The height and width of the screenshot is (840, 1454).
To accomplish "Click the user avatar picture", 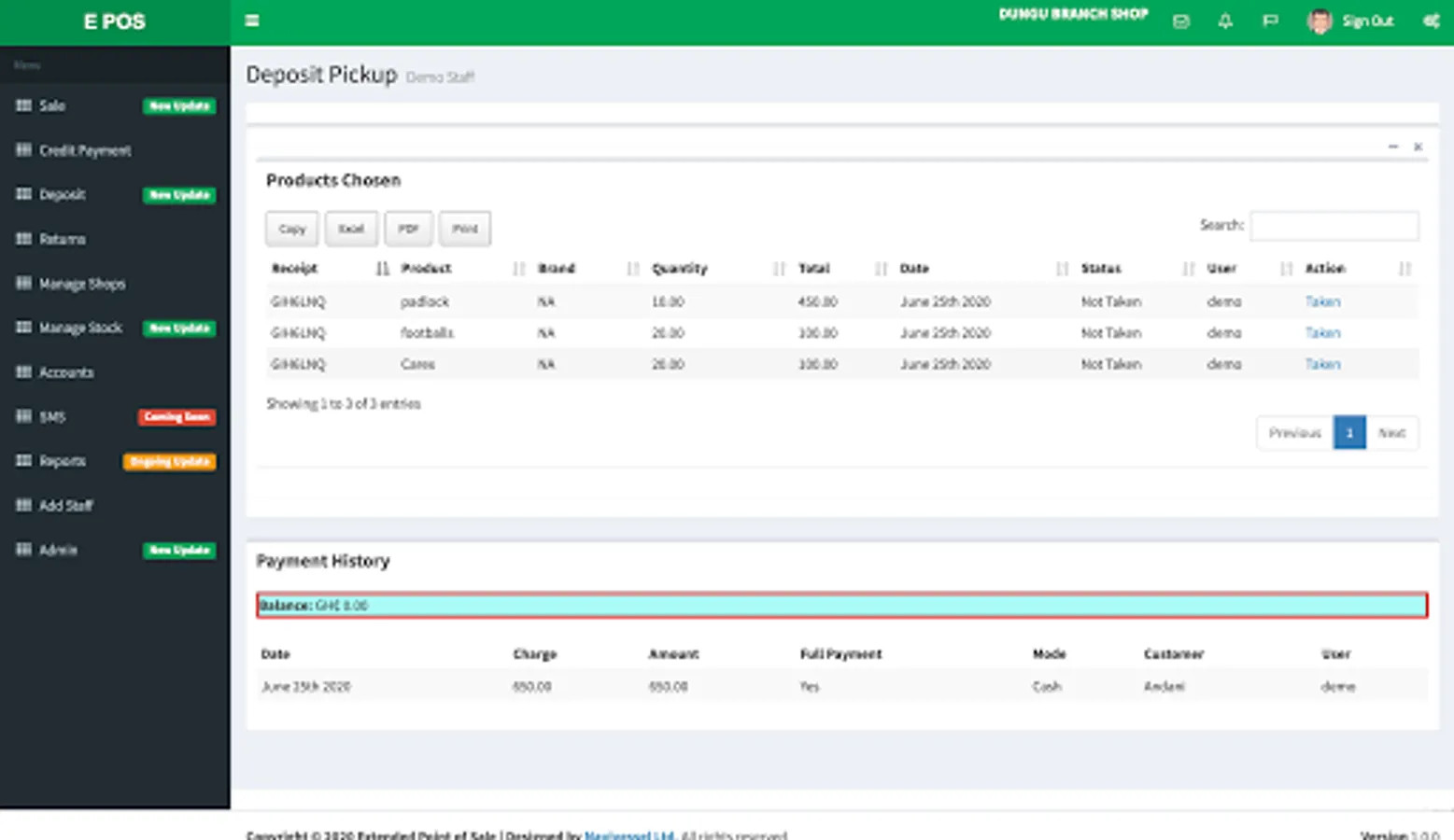I will click(1319, 21).
